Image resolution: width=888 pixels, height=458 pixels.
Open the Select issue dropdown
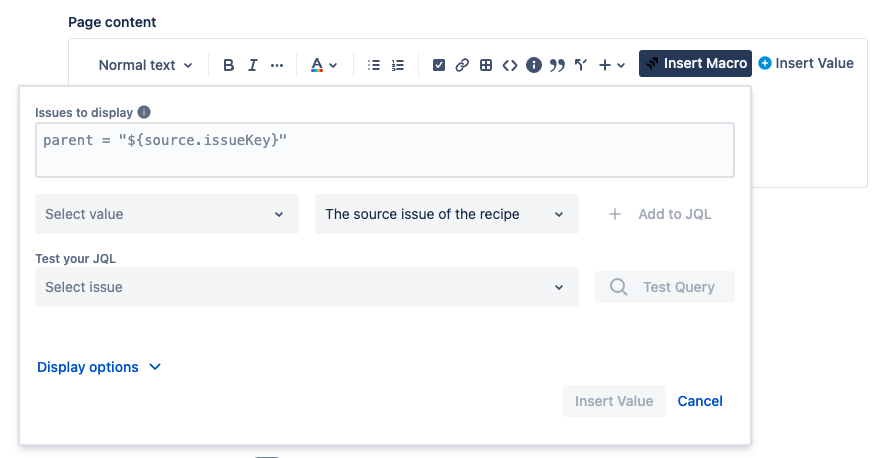(306, 287)
